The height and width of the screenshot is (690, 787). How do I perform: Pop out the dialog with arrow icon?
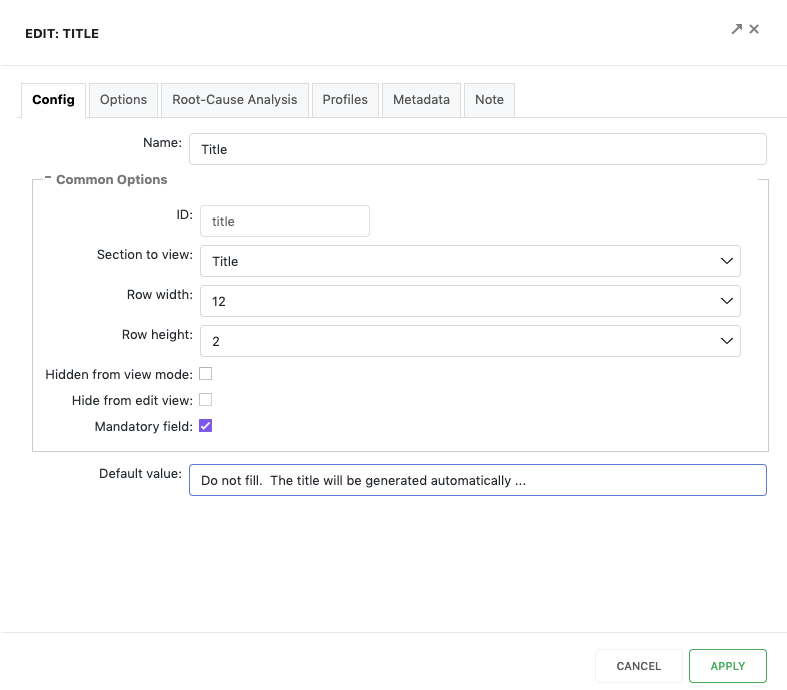[736, 29]
